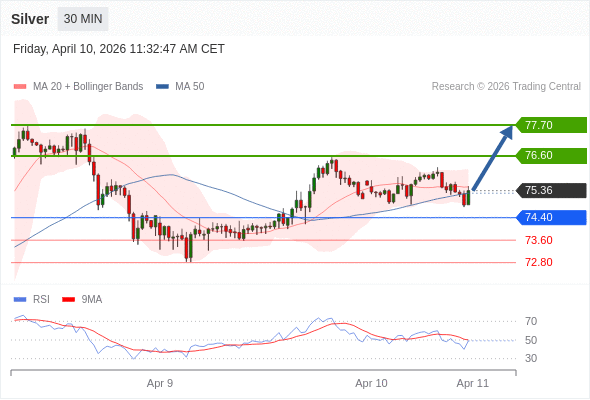Click the 73.60 support level label

coord(539,240)
